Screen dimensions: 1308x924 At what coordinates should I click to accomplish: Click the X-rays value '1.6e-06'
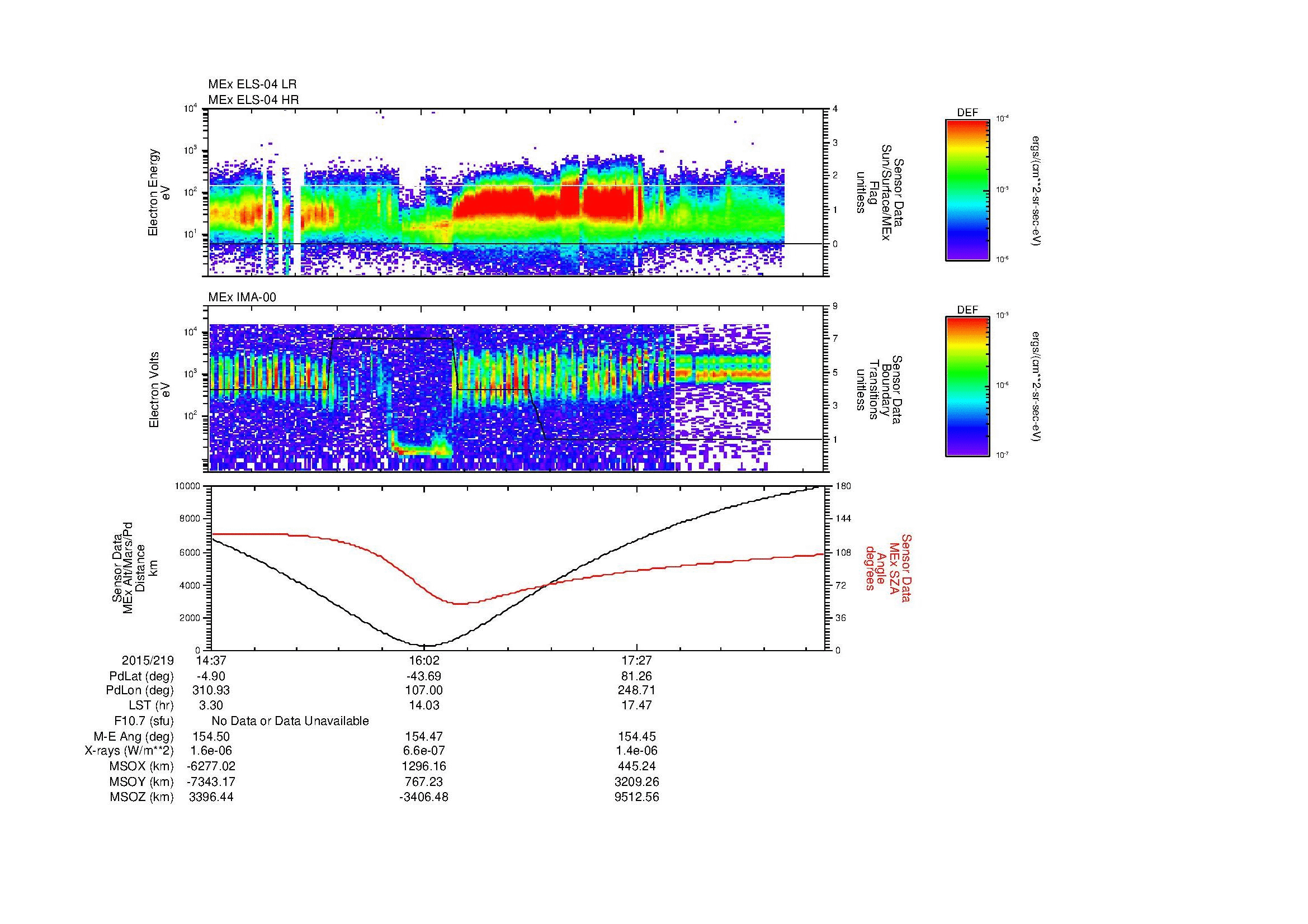(x=211, y=751)
